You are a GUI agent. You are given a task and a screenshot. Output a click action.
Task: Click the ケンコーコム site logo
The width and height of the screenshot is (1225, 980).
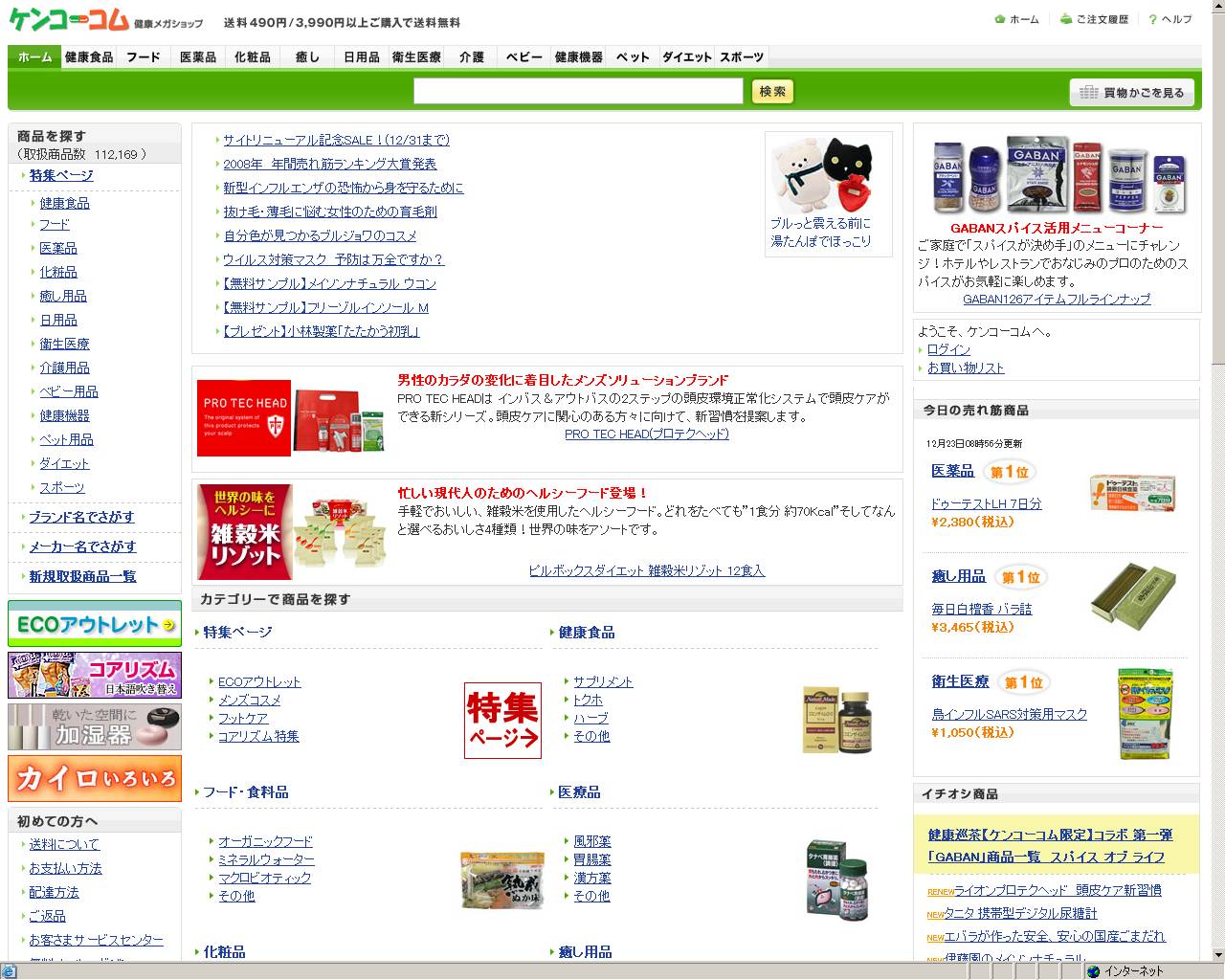click(69, 19)
